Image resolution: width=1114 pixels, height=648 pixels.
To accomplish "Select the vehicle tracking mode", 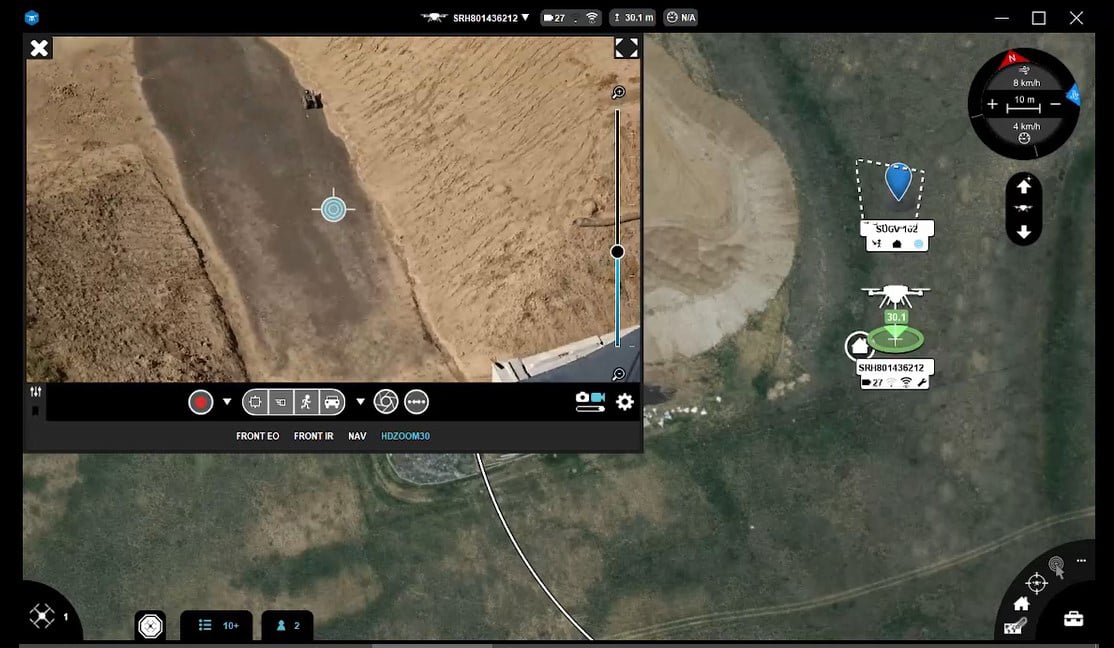I will pyautogui.click(x=332, y=402).
